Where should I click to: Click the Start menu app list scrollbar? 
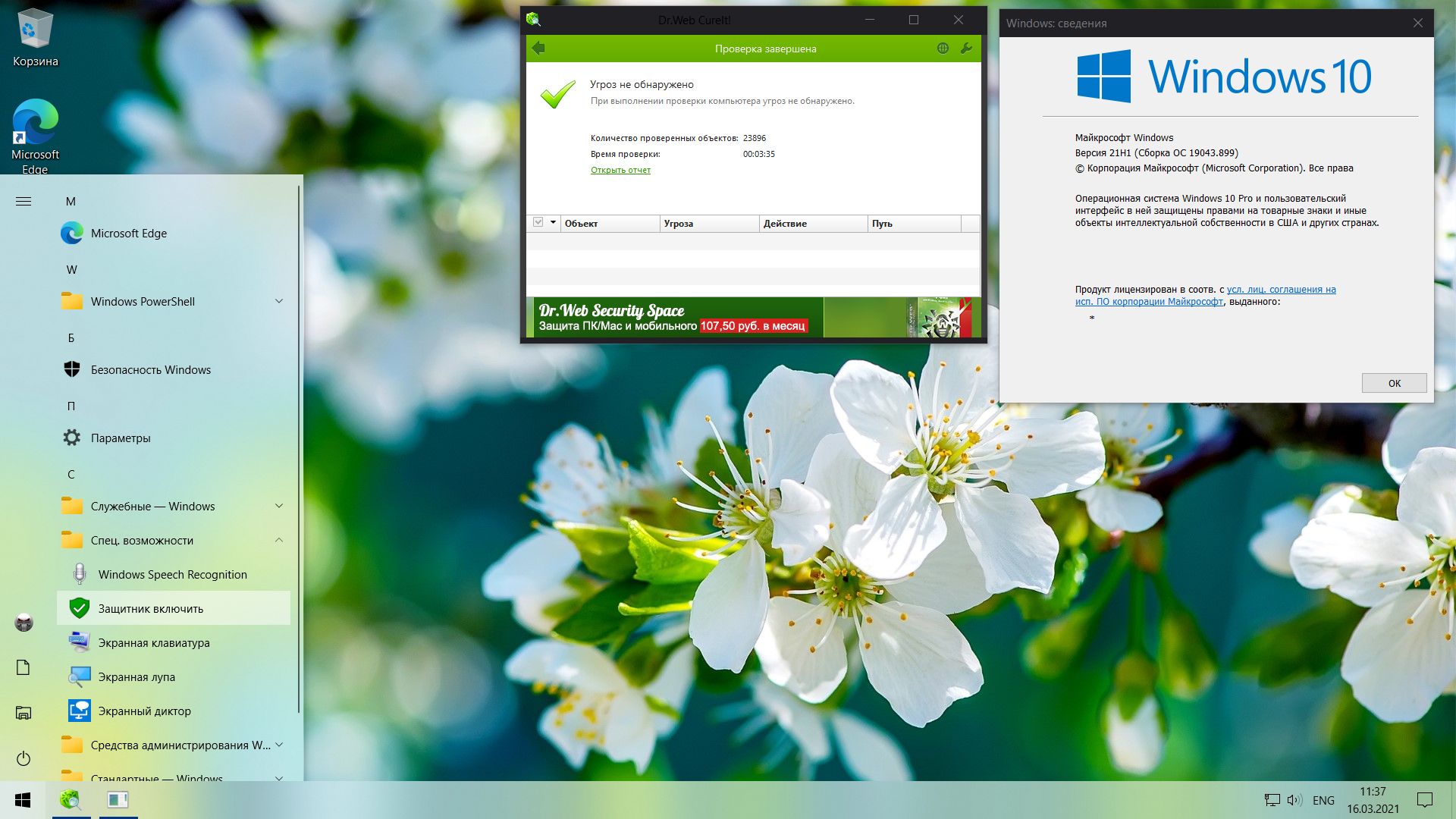click(300, 447)
